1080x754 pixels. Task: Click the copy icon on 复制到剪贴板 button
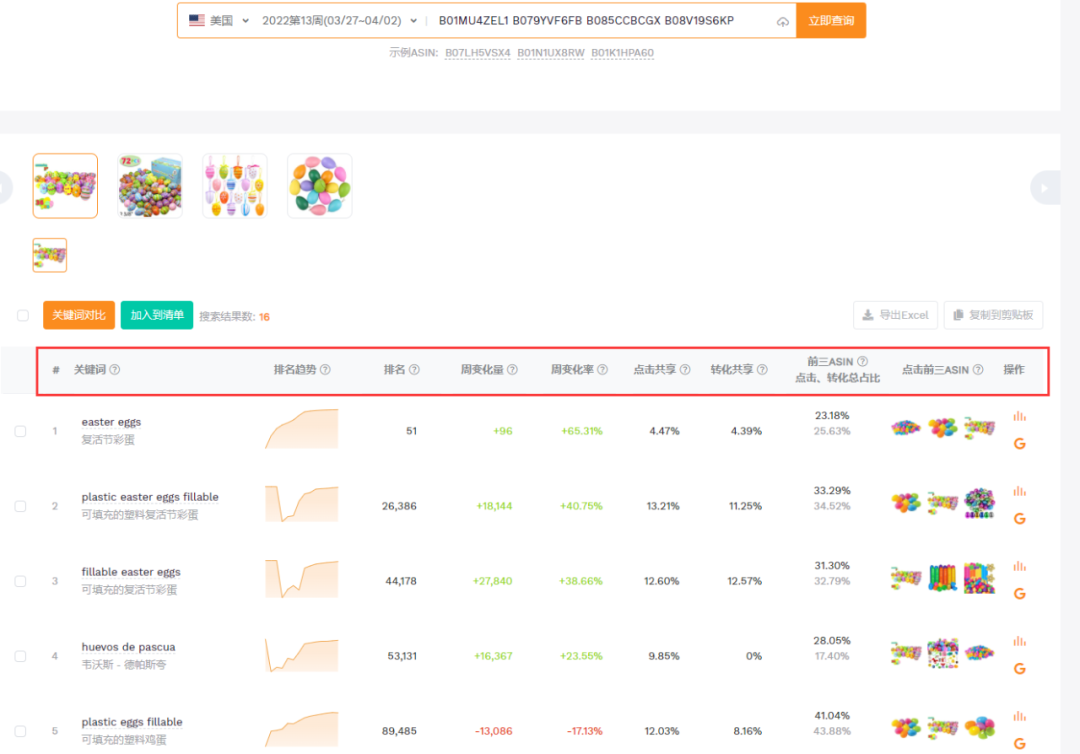(957, 315)
